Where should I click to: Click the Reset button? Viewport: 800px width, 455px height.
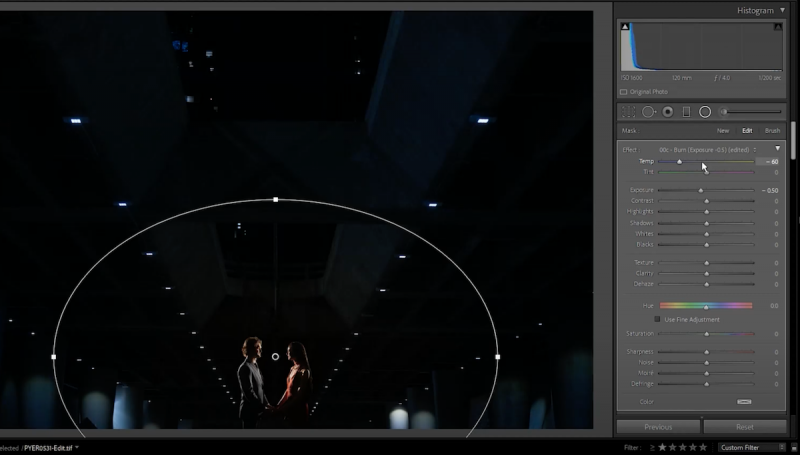point(744,427)
